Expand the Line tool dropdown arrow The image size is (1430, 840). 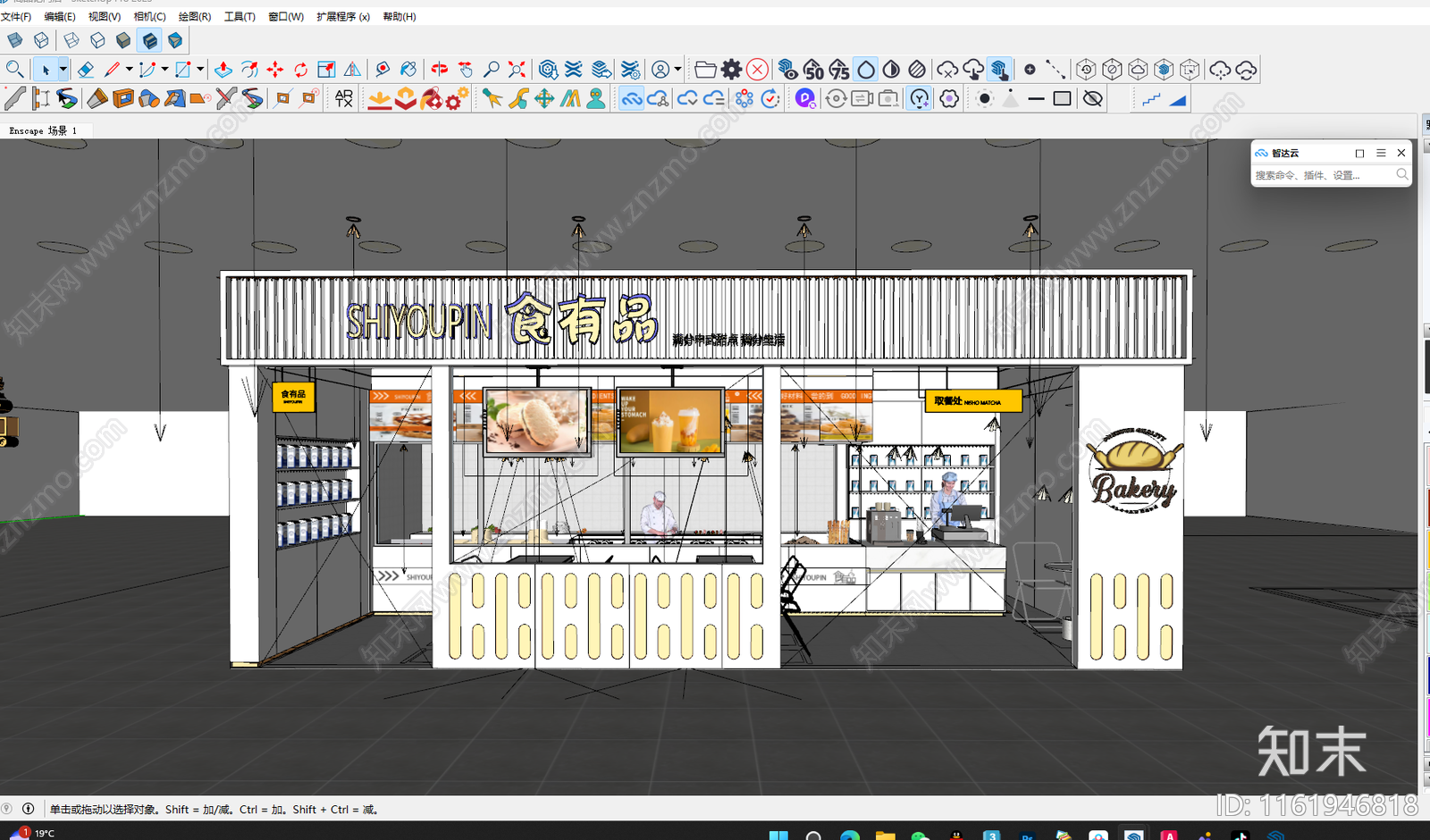click(x=129, y=69)
